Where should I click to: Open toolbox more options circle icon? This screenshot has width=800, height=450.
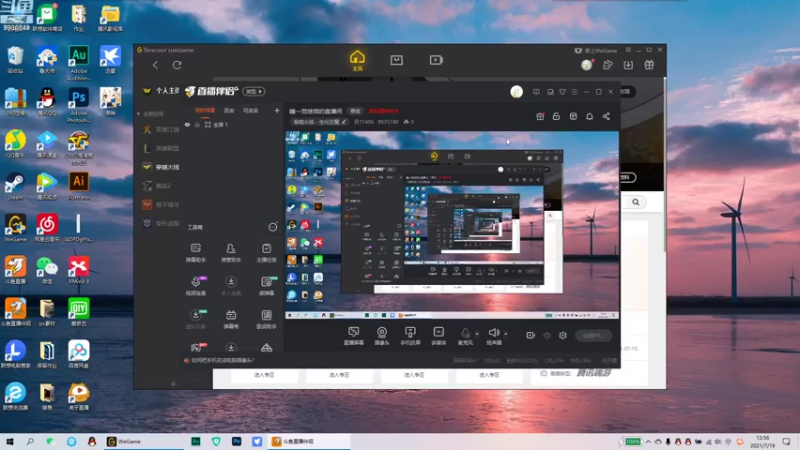click(273, 227)
